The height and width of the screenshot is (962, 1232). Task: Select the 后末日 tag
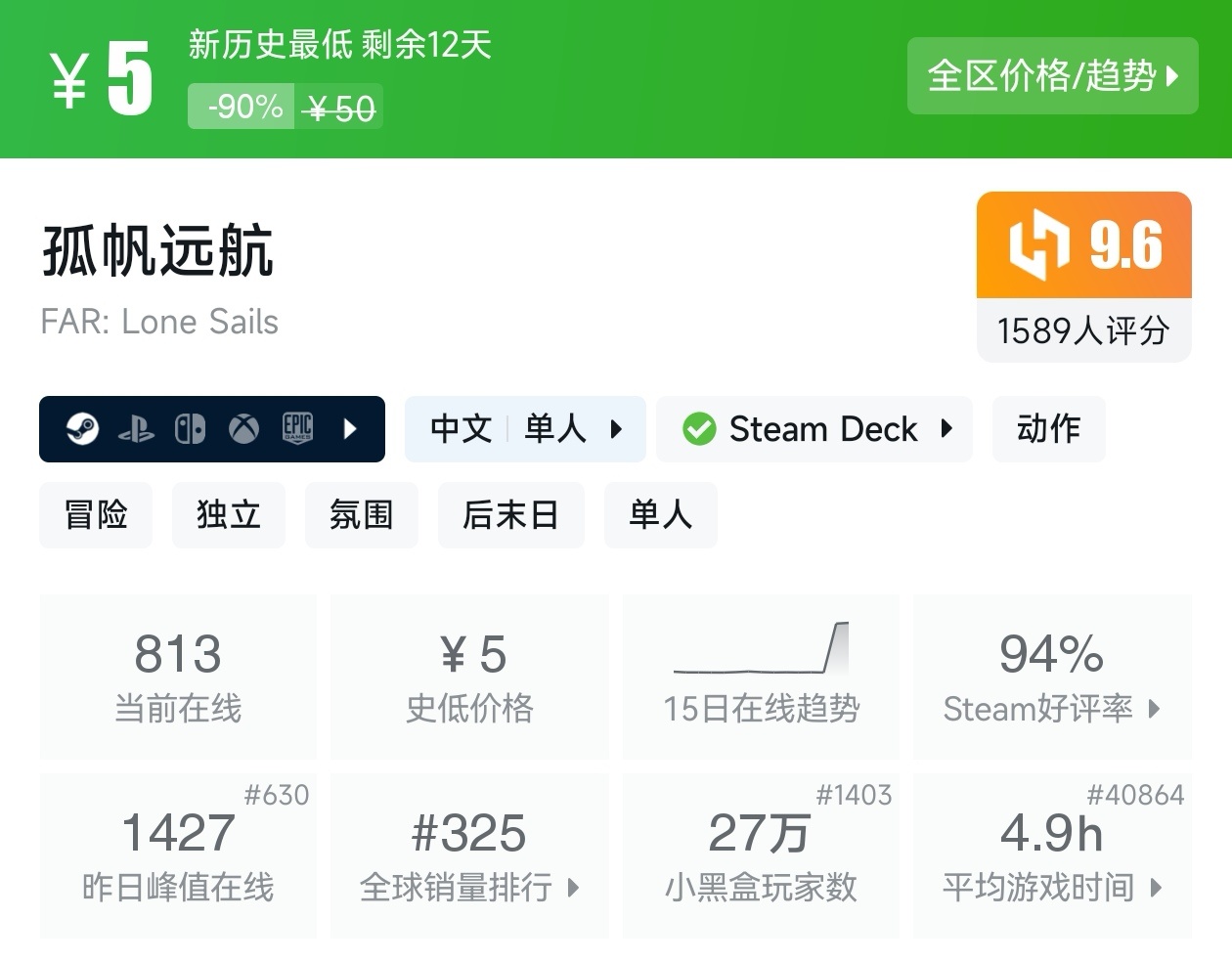point(510,515)
